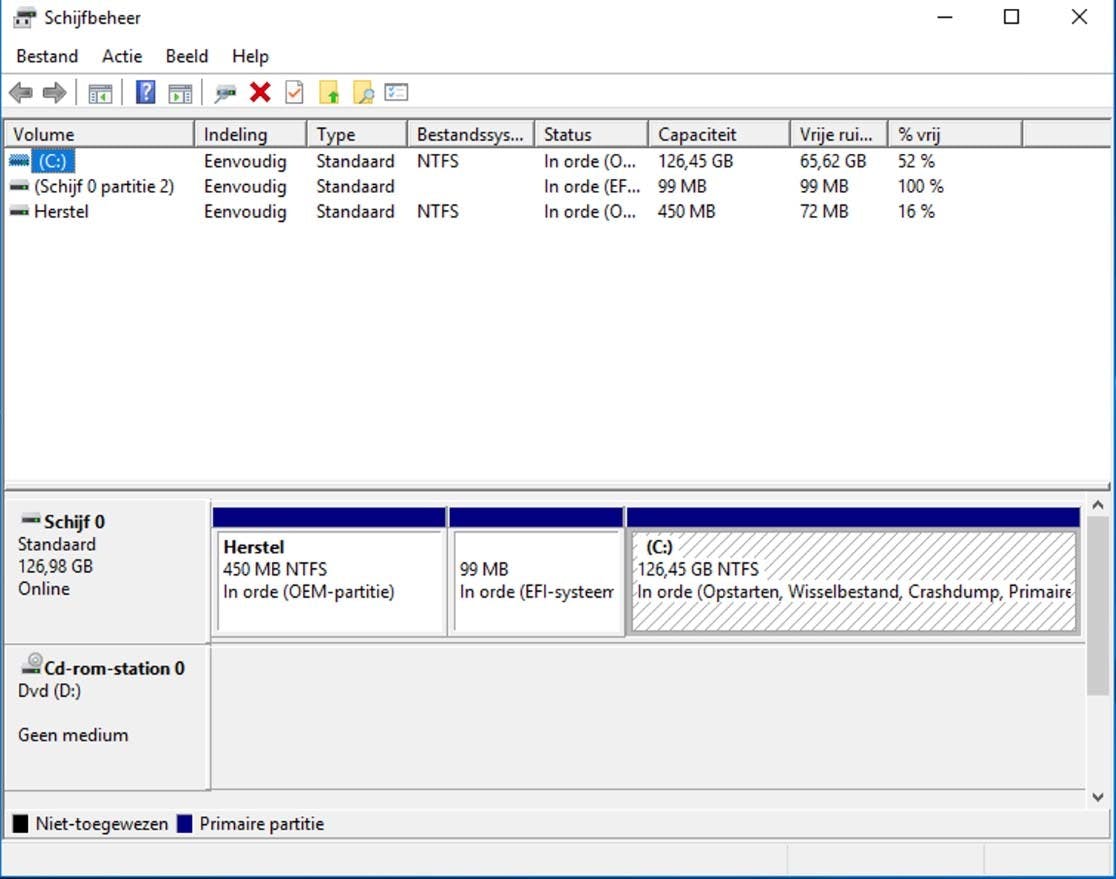This screenshot has height=879, width=1116.
Task: Select the Herstel volume in the list
Action: click(x=61, y=212)
